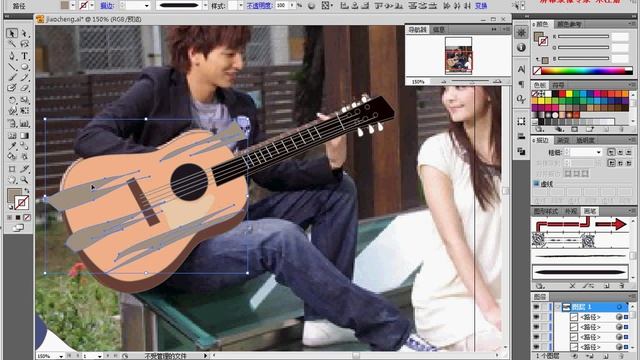Collapse 图层 1 with its disclosure triangle
Screen dimensions: 640x360
pos(558,307)
